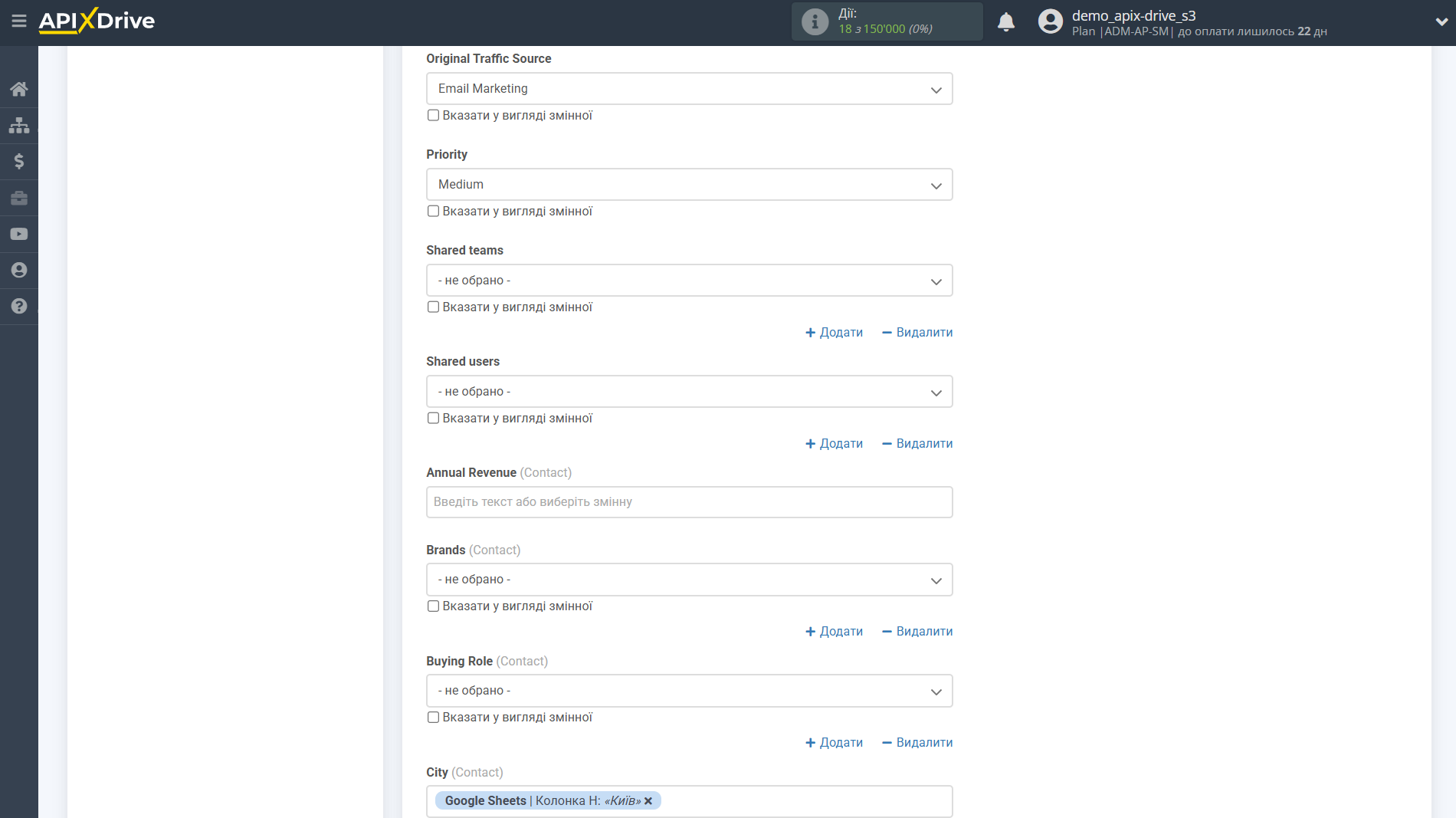Click Додати under Brands
Viewport: 1456px width, 818px height.
834,632
